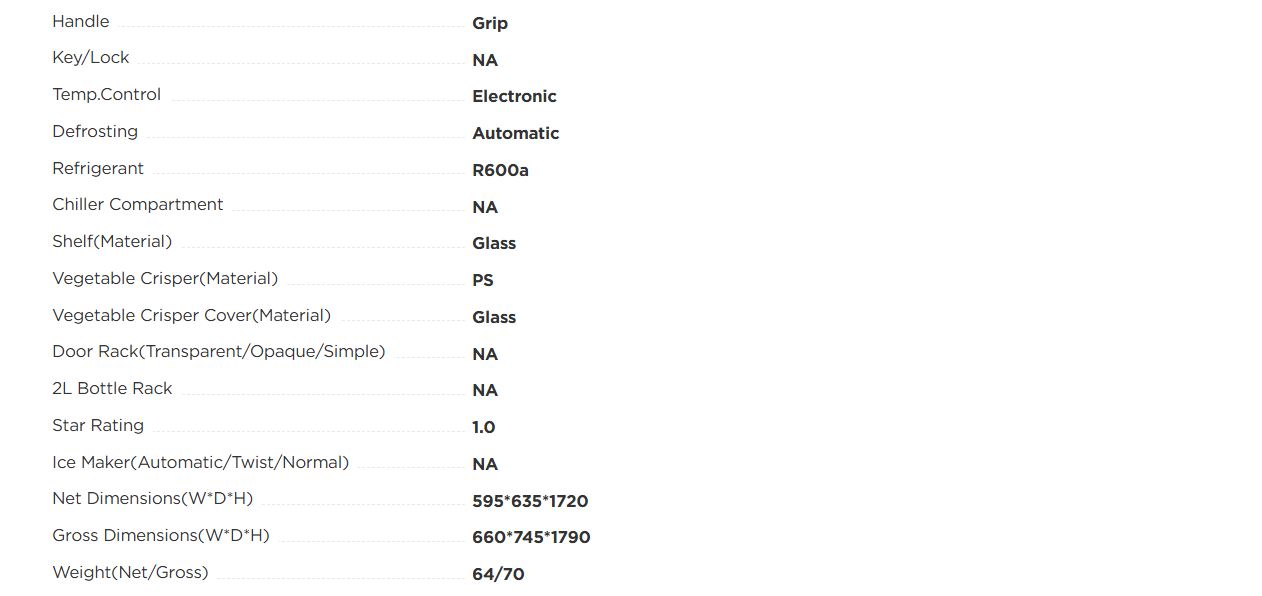
Task: Click the Handle specification label
Action: pyautogui.click(x=81, y=21)
